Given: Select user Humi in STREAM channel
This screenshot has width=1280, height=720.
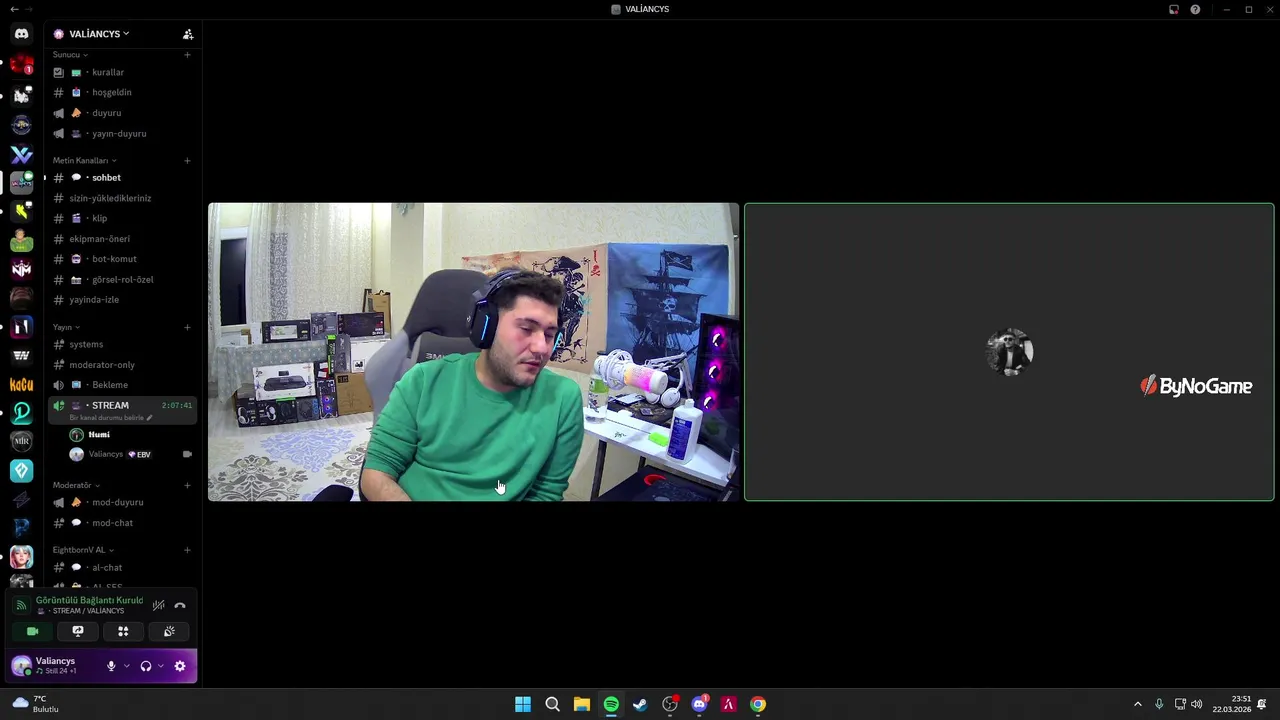Looking at the screenshot, I should pos(130,435).
